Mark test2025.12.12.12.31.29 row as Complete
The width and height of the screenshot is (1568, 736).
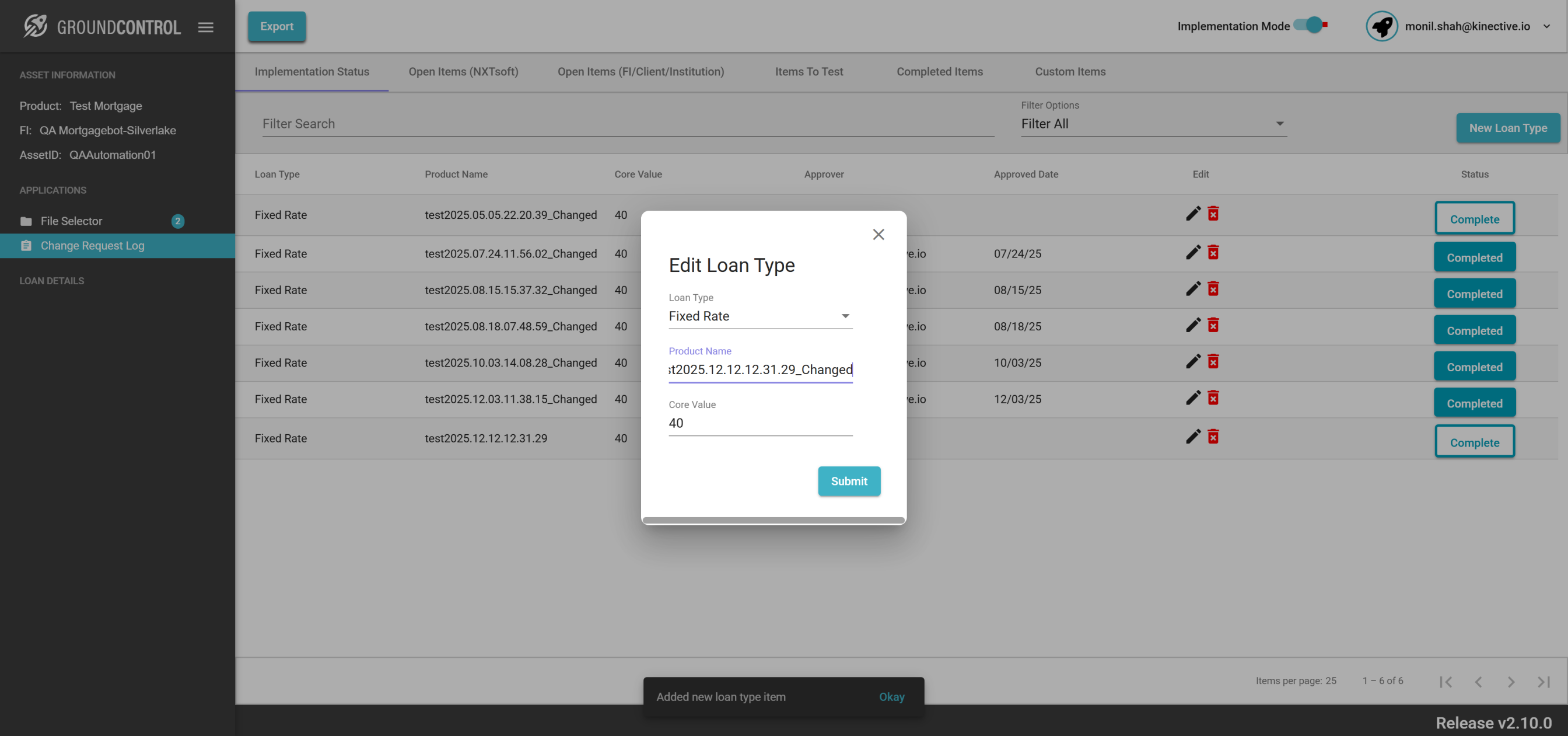(x=1473, y=442)
